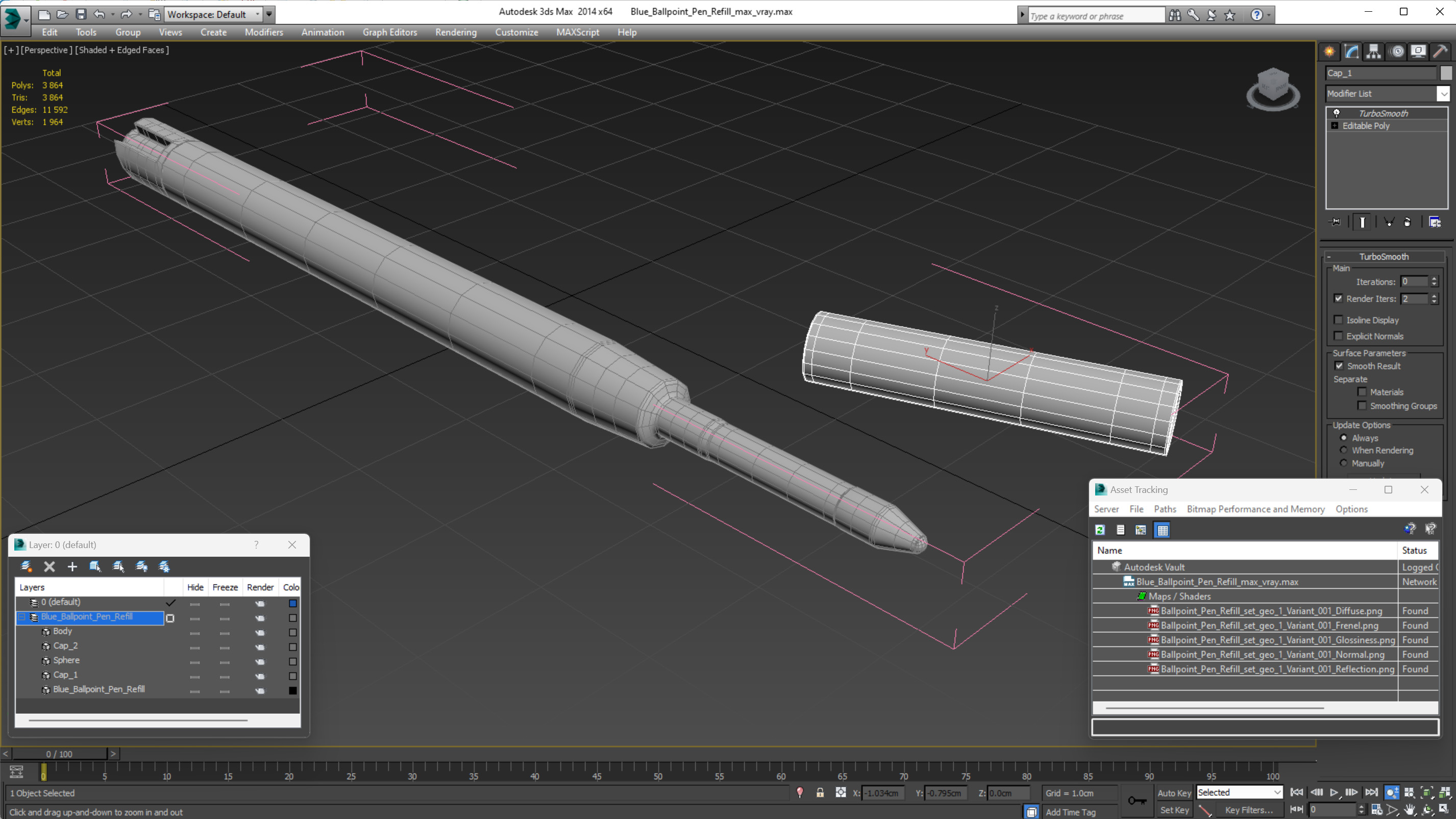Click the 0 (default) layer blue color swatch
This screenshot has width=1456, height=819.
click(293, 603)
